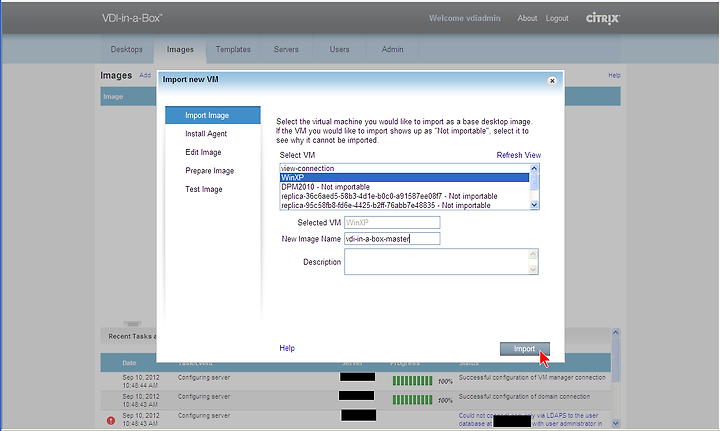Select replica-95c58fb8 VM entry
Viewport: 720px width, 431px height.
[x=405, y=205]
